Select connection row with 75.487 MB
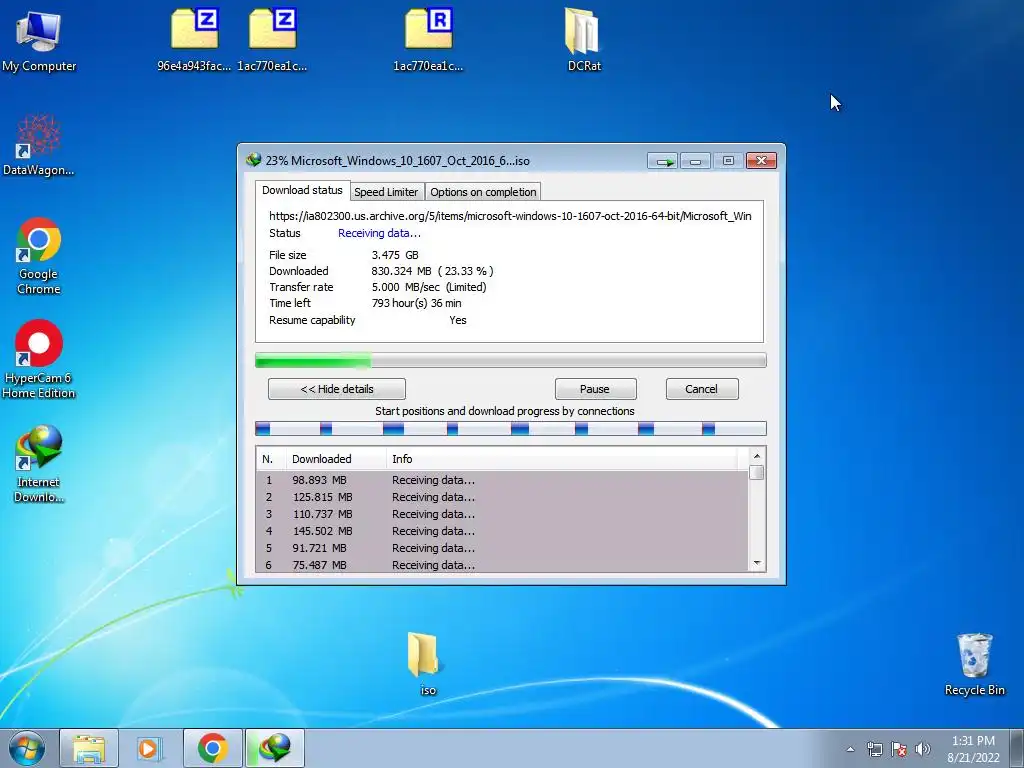 click(x=502, y=564)
